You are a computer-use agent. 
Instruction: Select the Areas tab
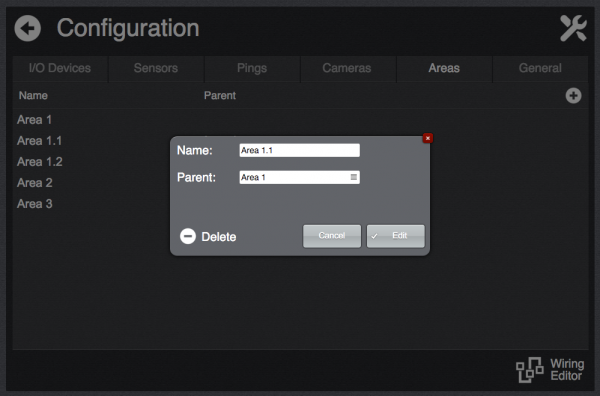pos(444,68)
